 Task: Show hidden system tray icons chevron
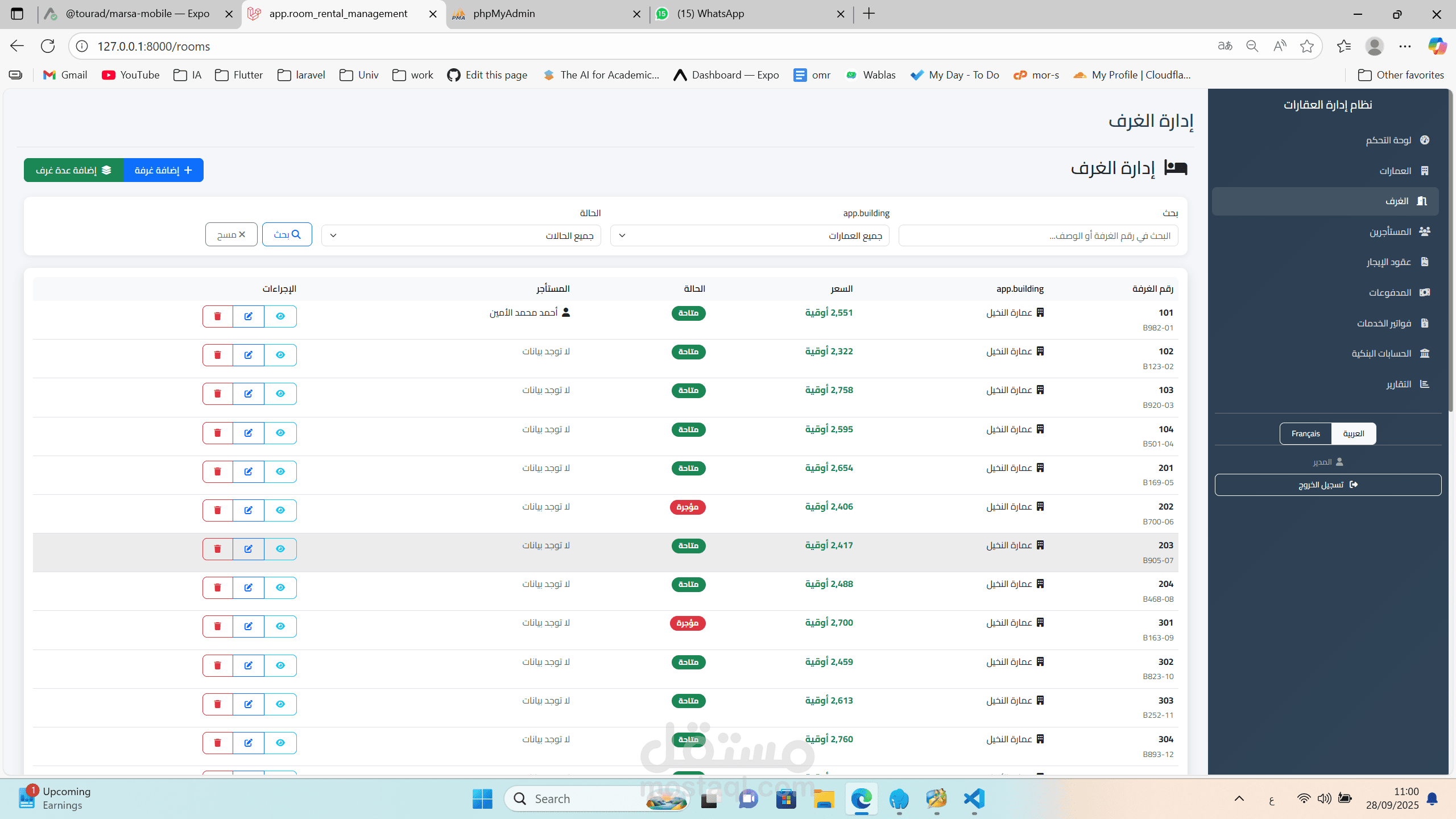(1239, 799)
